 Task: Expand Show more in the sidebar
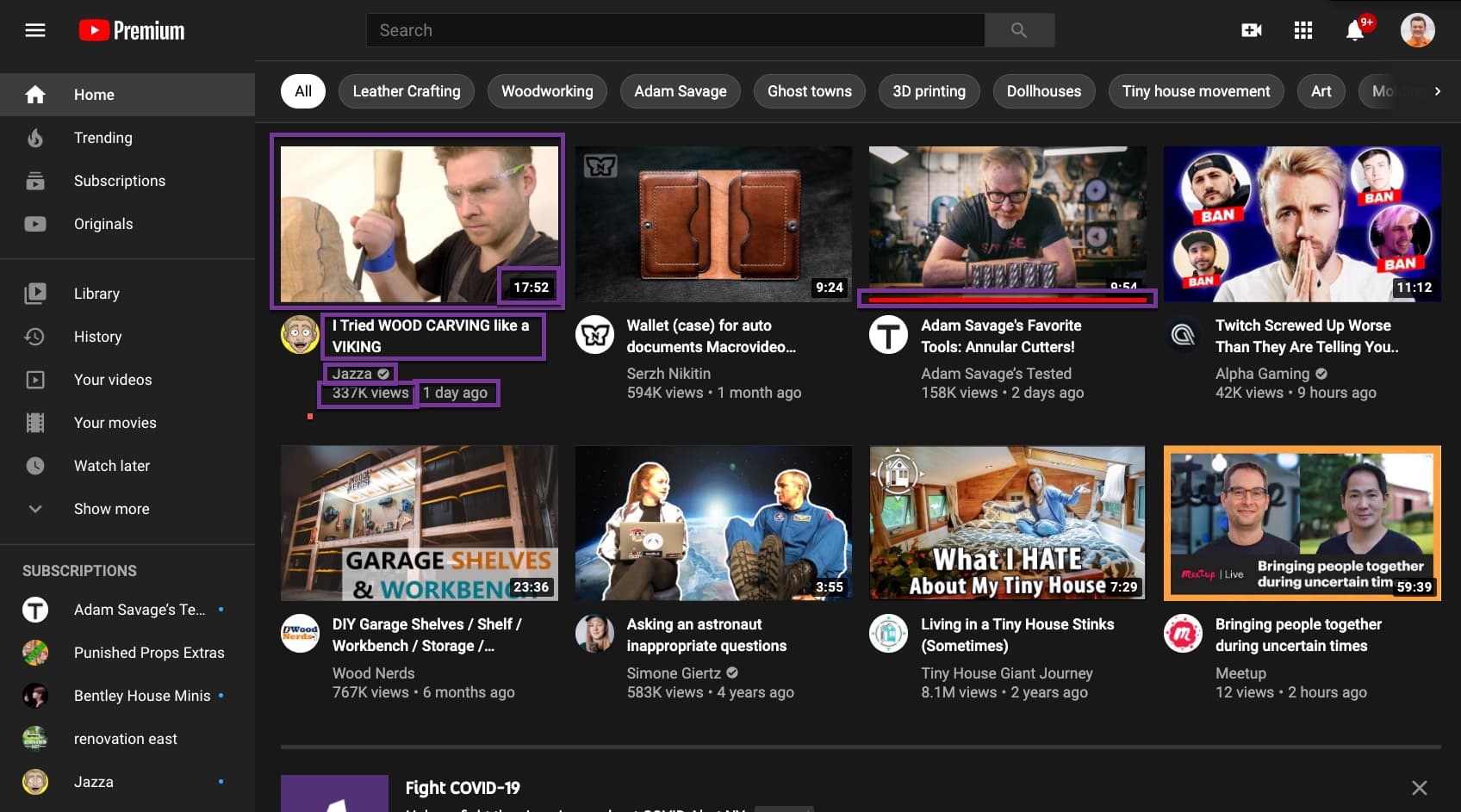111,509
